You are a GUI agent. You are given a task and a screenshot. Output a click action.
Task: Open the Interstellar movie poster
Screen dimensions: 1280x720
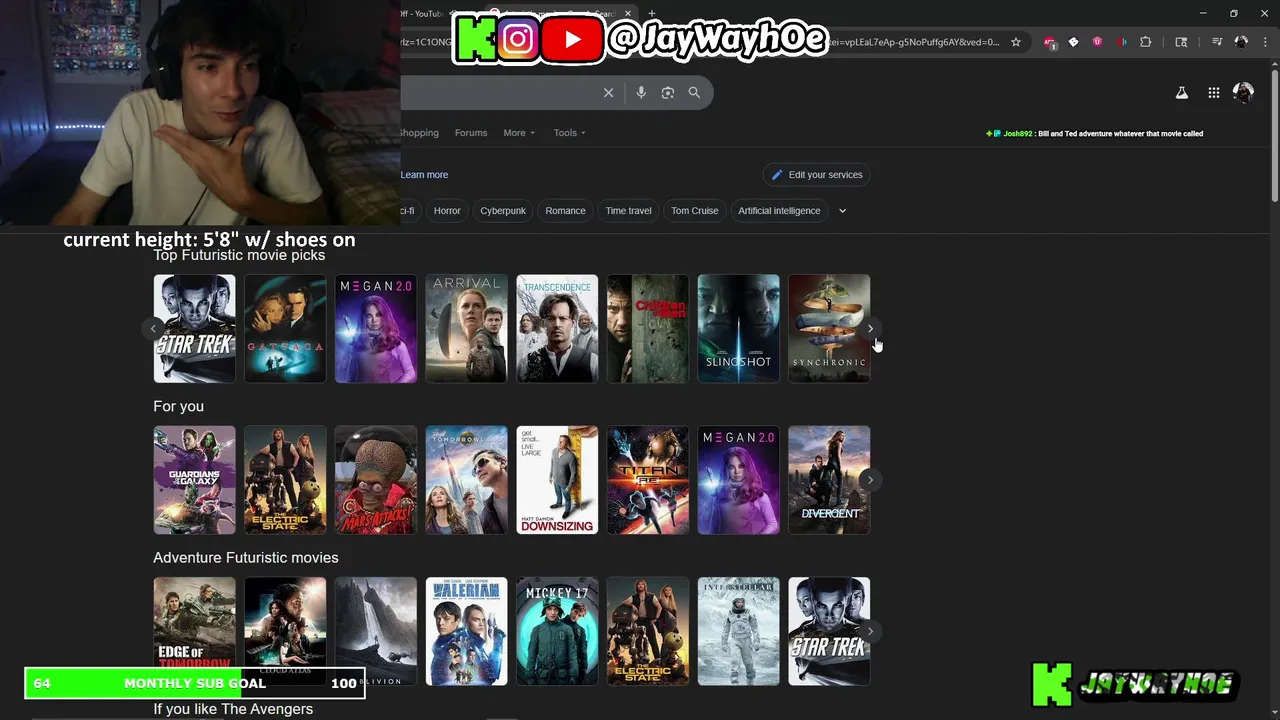(738, 631)
